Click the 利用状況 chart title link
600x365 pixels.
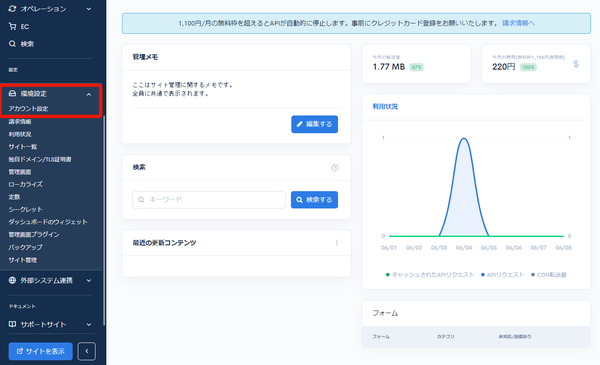click(385, 106)
